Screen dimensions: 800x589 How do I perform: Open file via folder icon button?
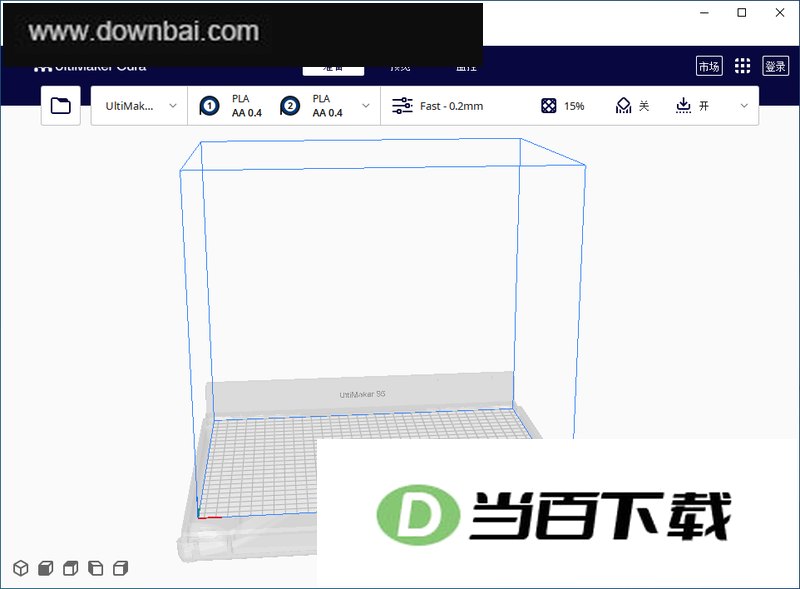61,106
